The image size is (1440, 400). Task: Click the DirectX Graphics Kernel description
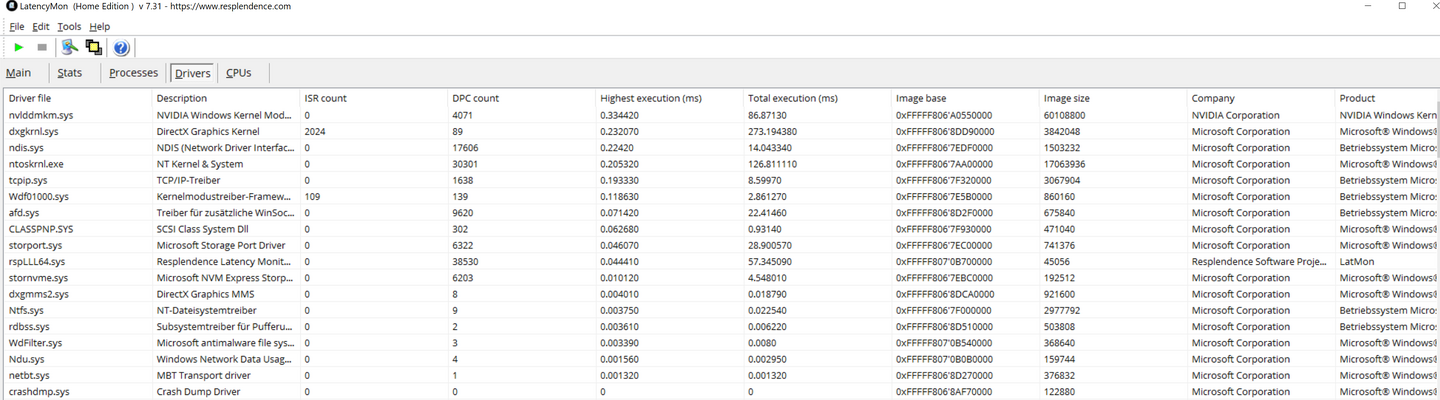click(x=208, y=131)
